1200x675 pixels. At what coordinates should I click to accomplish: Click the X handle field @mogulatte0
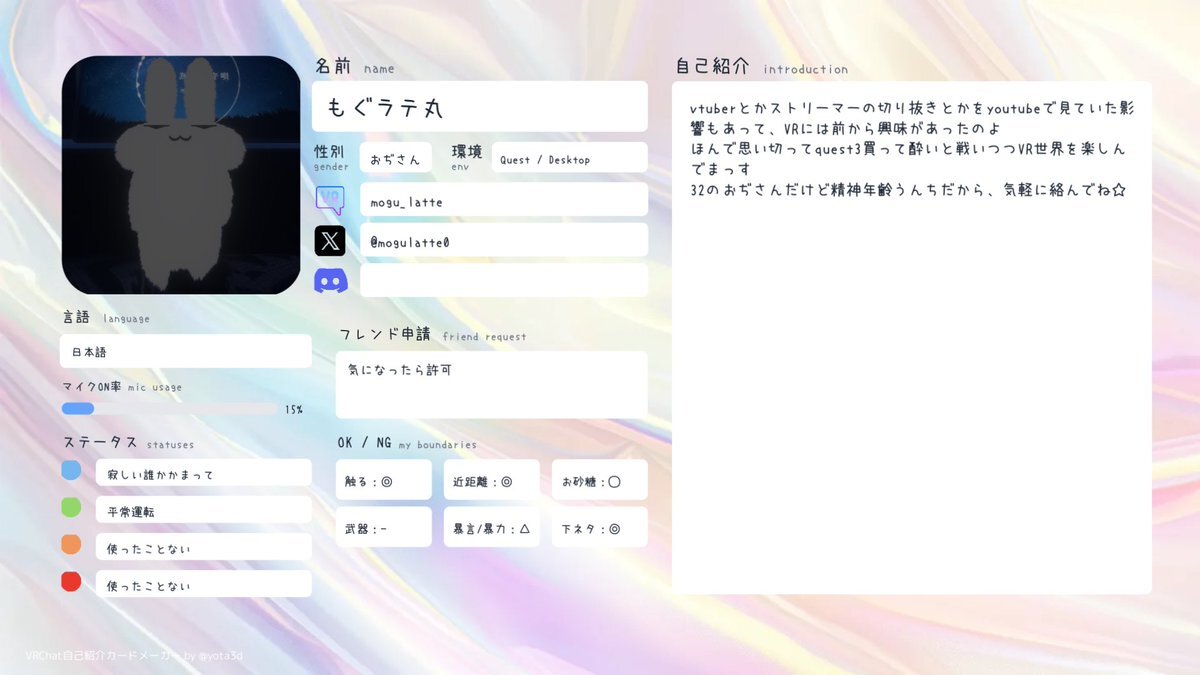pyautogui.click(x=504, y=240)
